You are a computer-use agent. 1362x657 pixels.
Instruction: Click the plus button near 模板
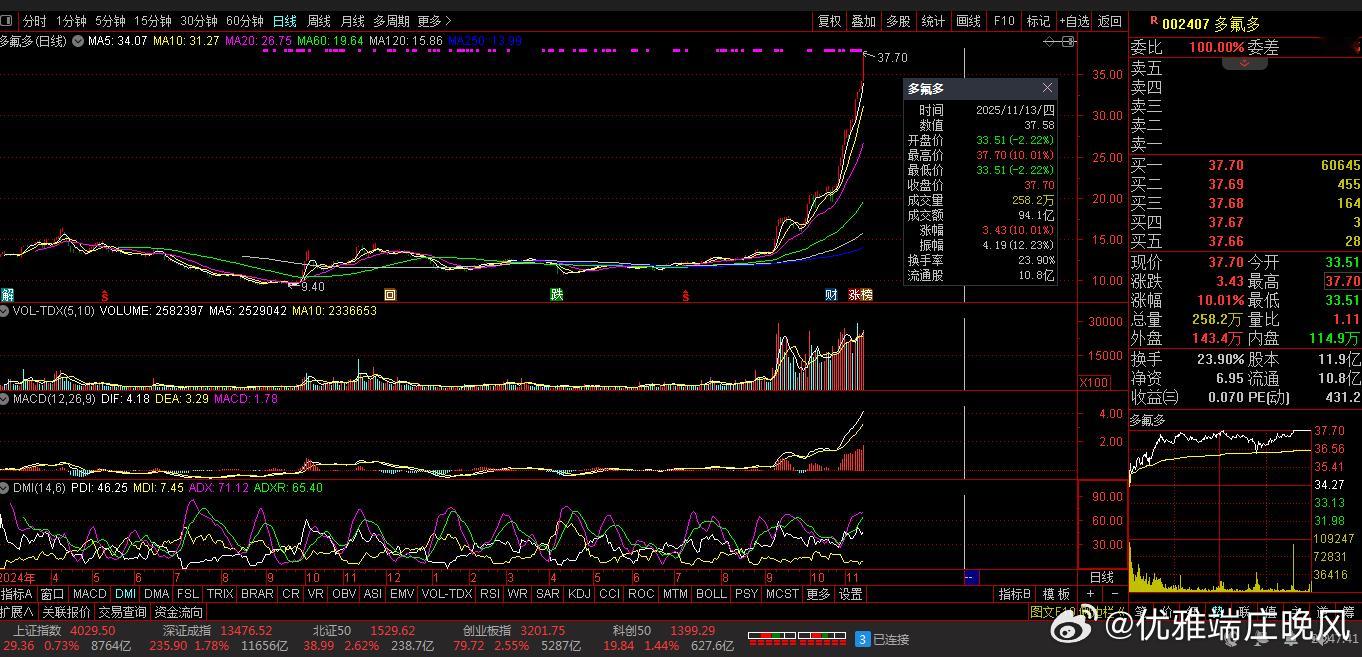point(1090,594)
